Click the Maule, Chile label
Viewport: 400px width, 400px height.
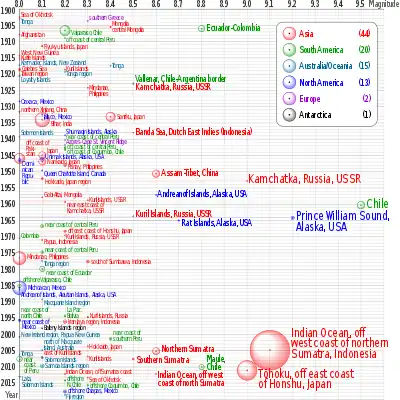(215, 363)
